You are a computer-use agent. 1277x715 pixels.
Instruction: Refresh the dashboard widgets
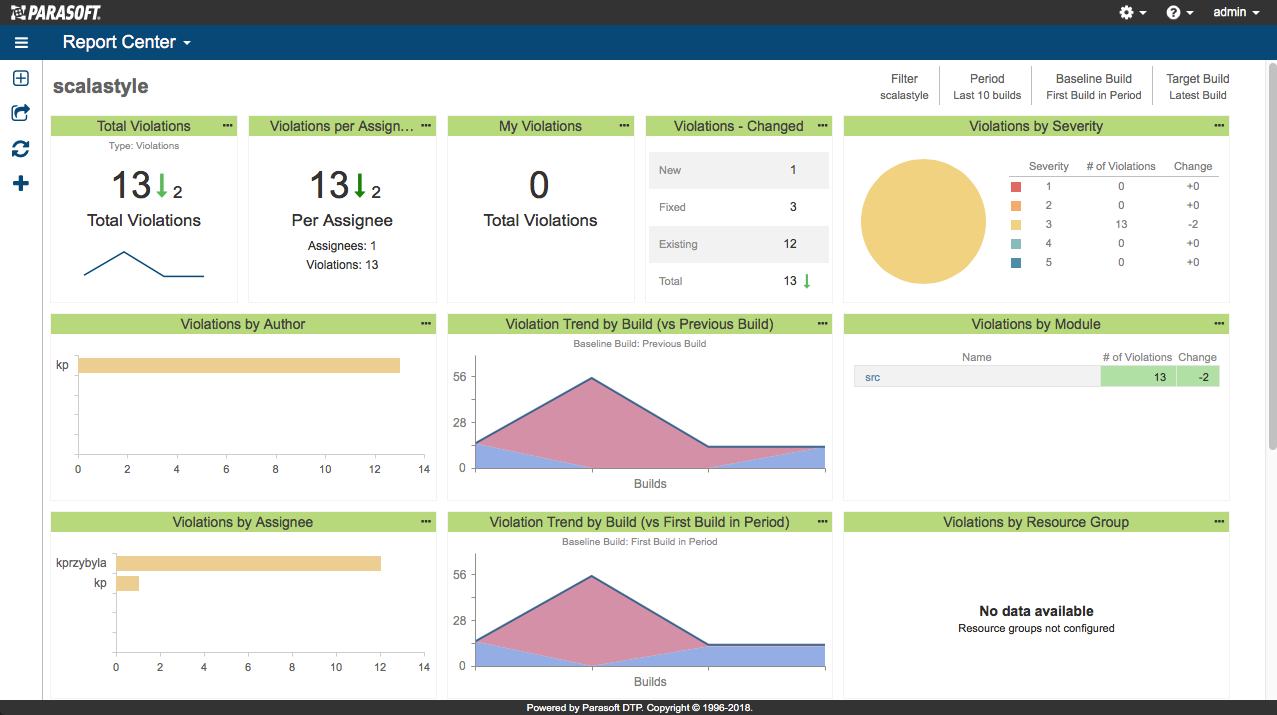click(21, 149)
